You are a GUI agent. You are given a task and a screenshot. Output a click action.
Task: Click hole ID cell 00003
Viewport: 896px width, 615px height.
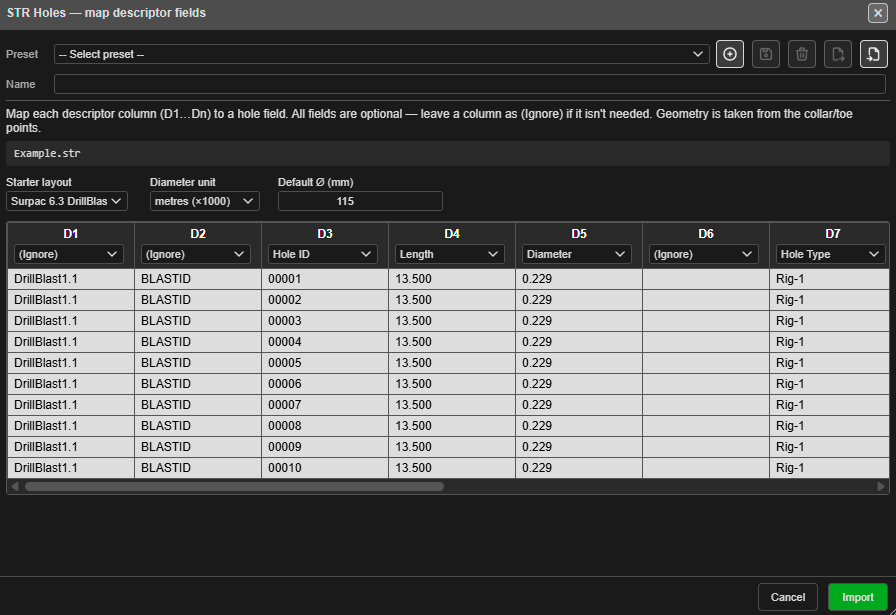point(325,321)
